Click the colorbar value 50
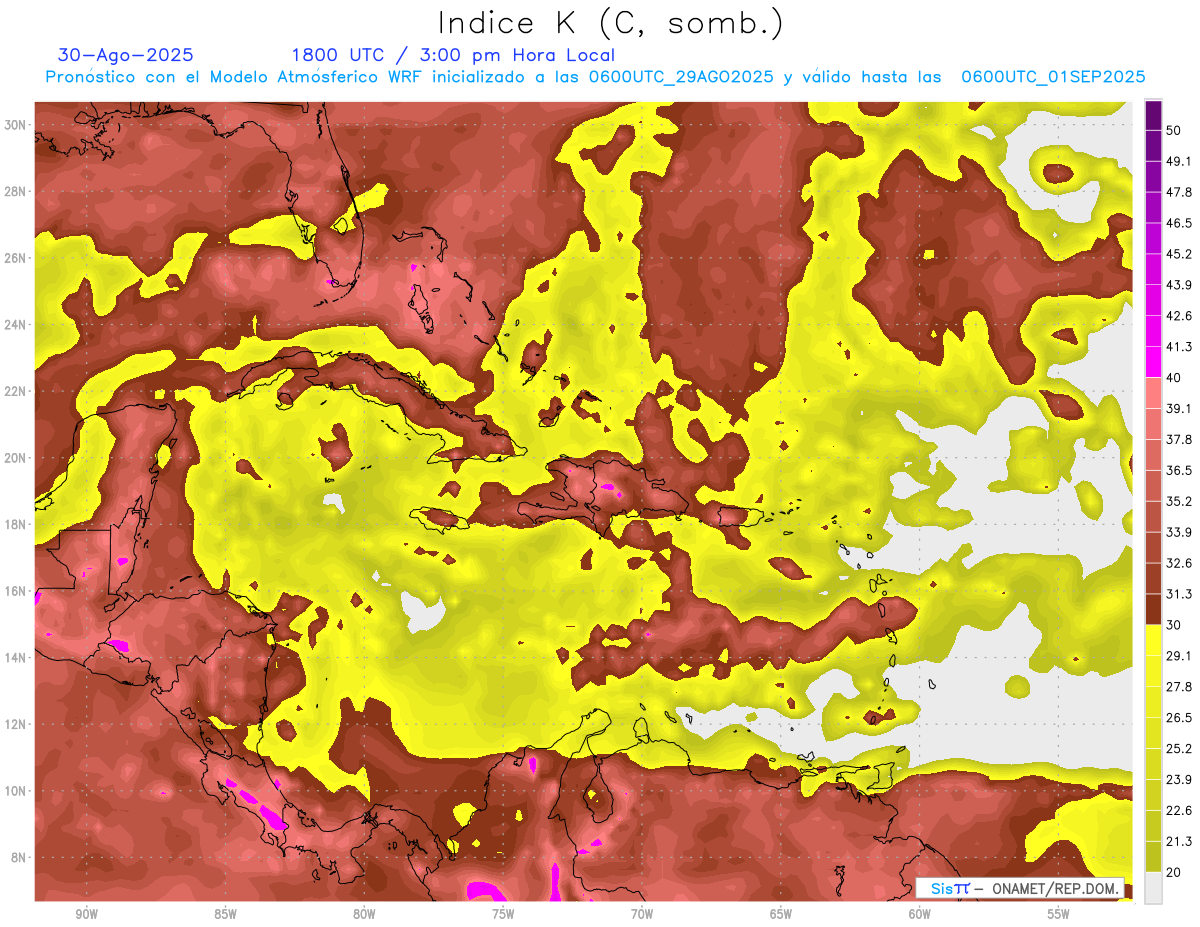This screenshot has height=927, width=1200. point(1174,130)
